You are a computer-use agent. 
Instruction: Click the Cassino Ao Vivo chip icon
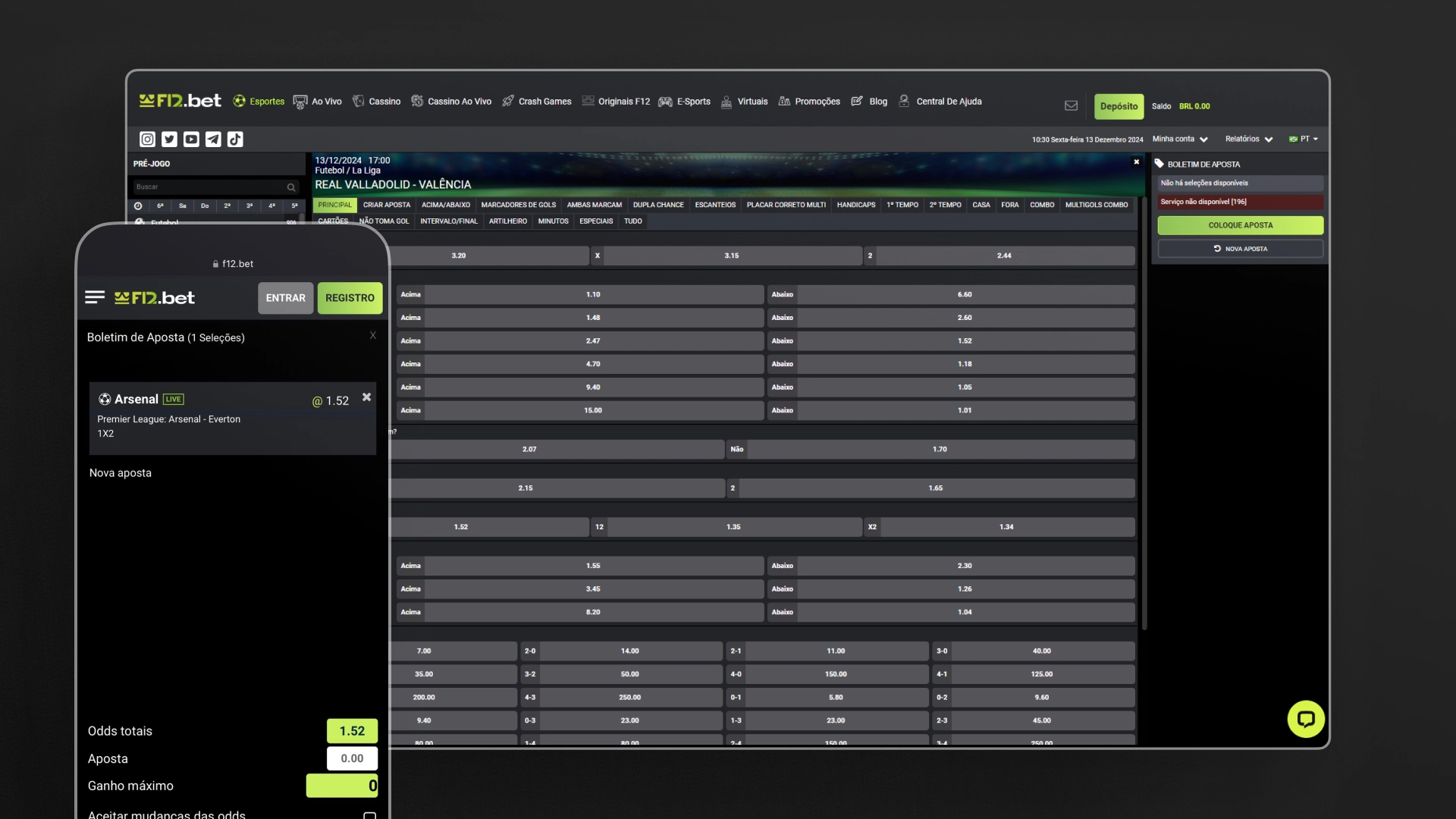coord(417,101)
